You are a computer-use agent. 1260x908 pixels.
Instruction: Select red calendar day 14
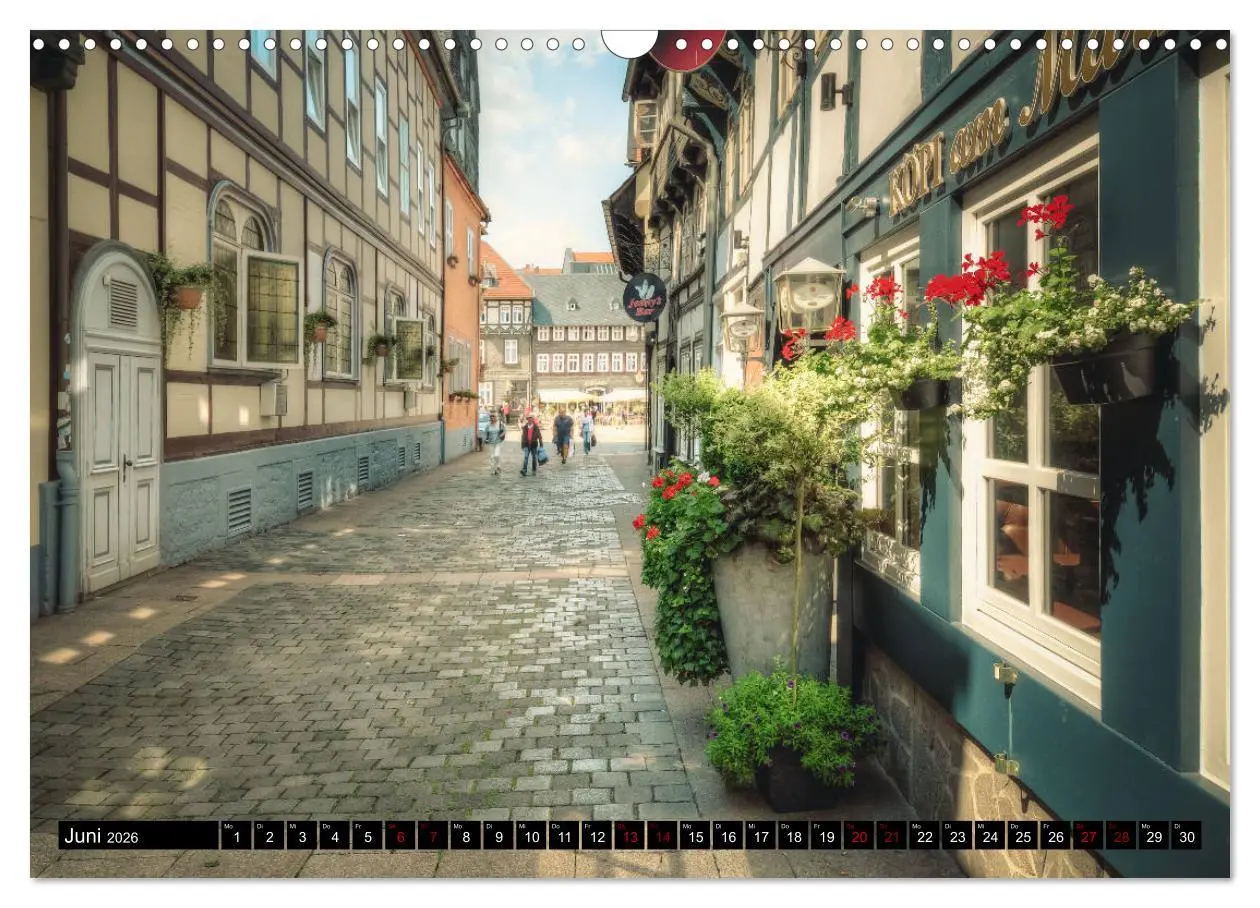pyautogui.click(x=662, y=836)
